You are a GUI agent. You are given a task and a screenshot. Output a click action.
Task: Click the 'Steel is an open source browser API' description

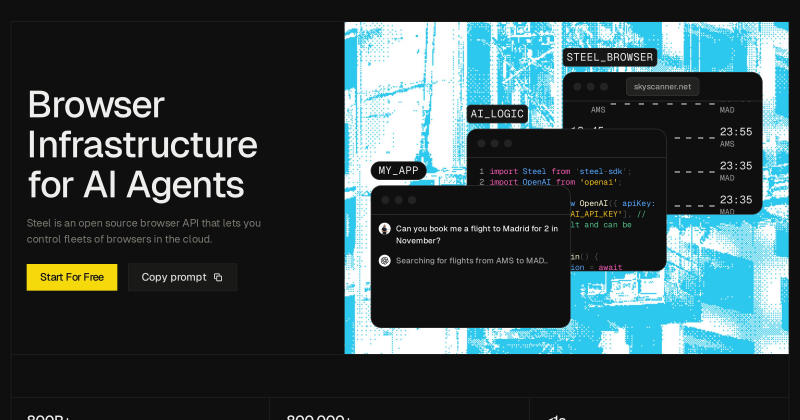[x=144, y=231]
